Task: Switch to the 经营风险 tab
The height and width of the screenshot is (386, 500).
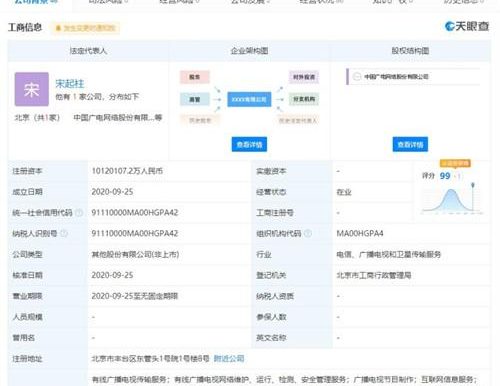Action: click(179, 2)
